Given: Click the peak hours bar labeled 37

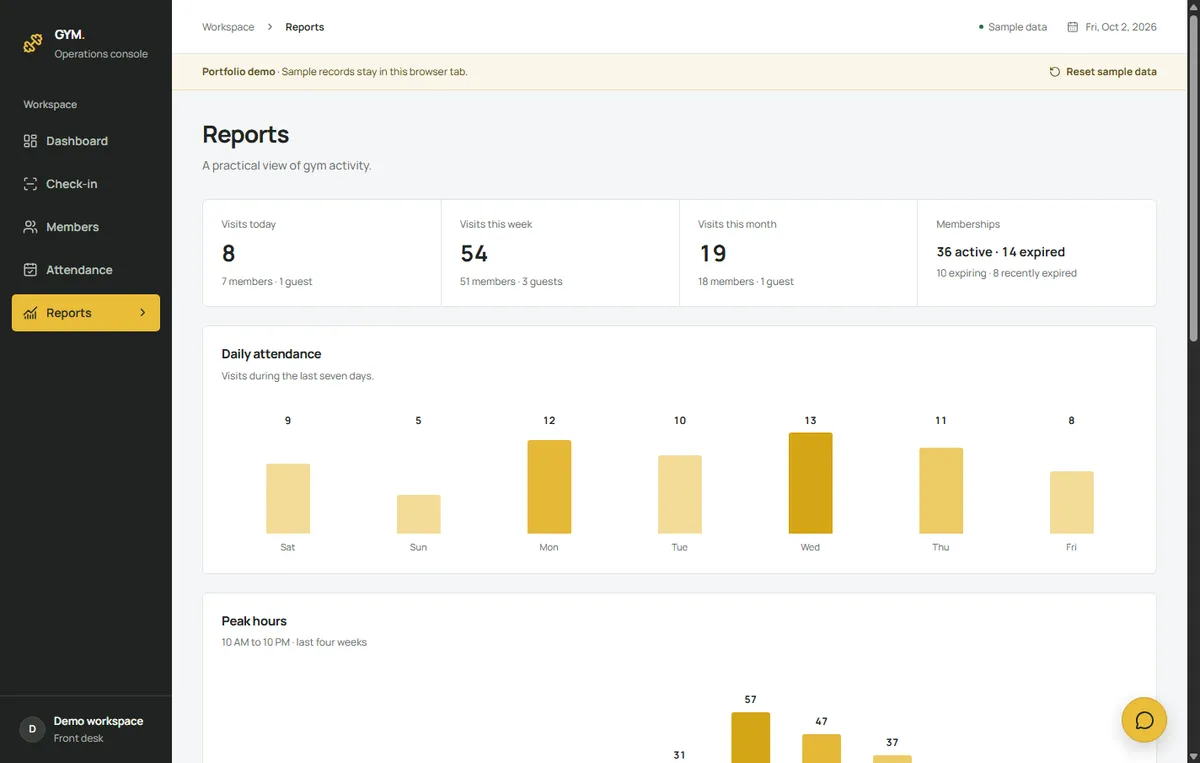Looking at the screenshot, I should point(892,759).
